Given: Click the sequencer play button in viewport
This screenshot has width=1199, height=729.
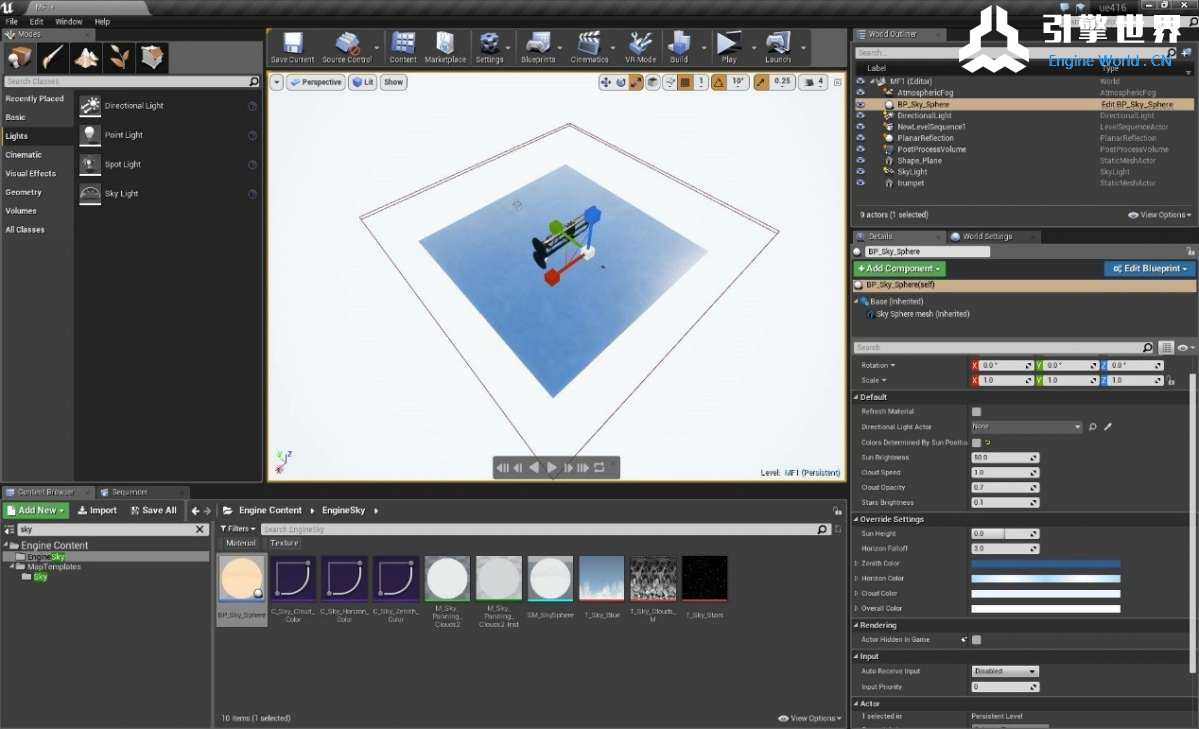Looking at the screenshot, I should (551, 467).
